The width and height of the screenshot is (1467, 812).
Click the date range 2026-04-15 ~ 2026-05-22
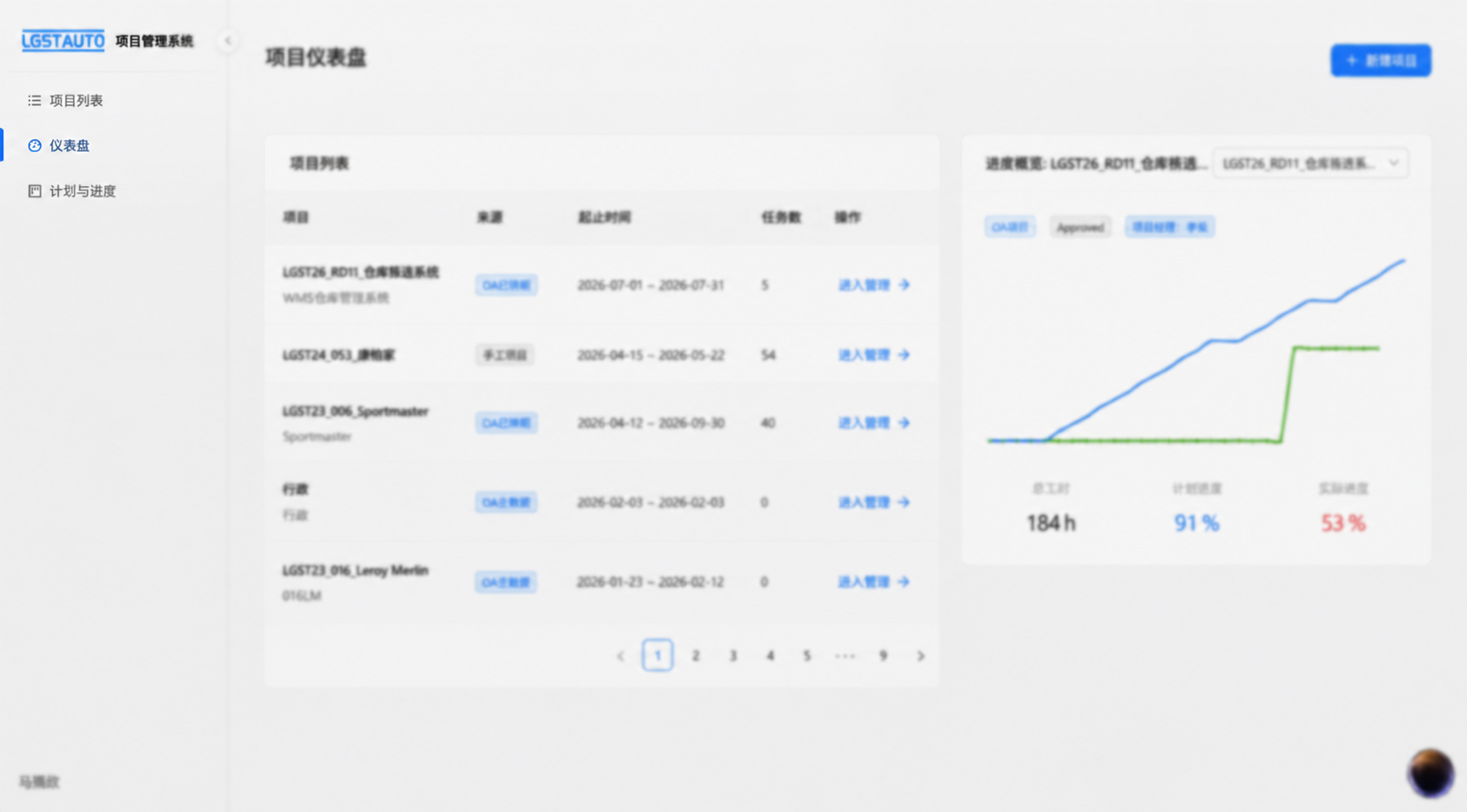tap(650, 354)
